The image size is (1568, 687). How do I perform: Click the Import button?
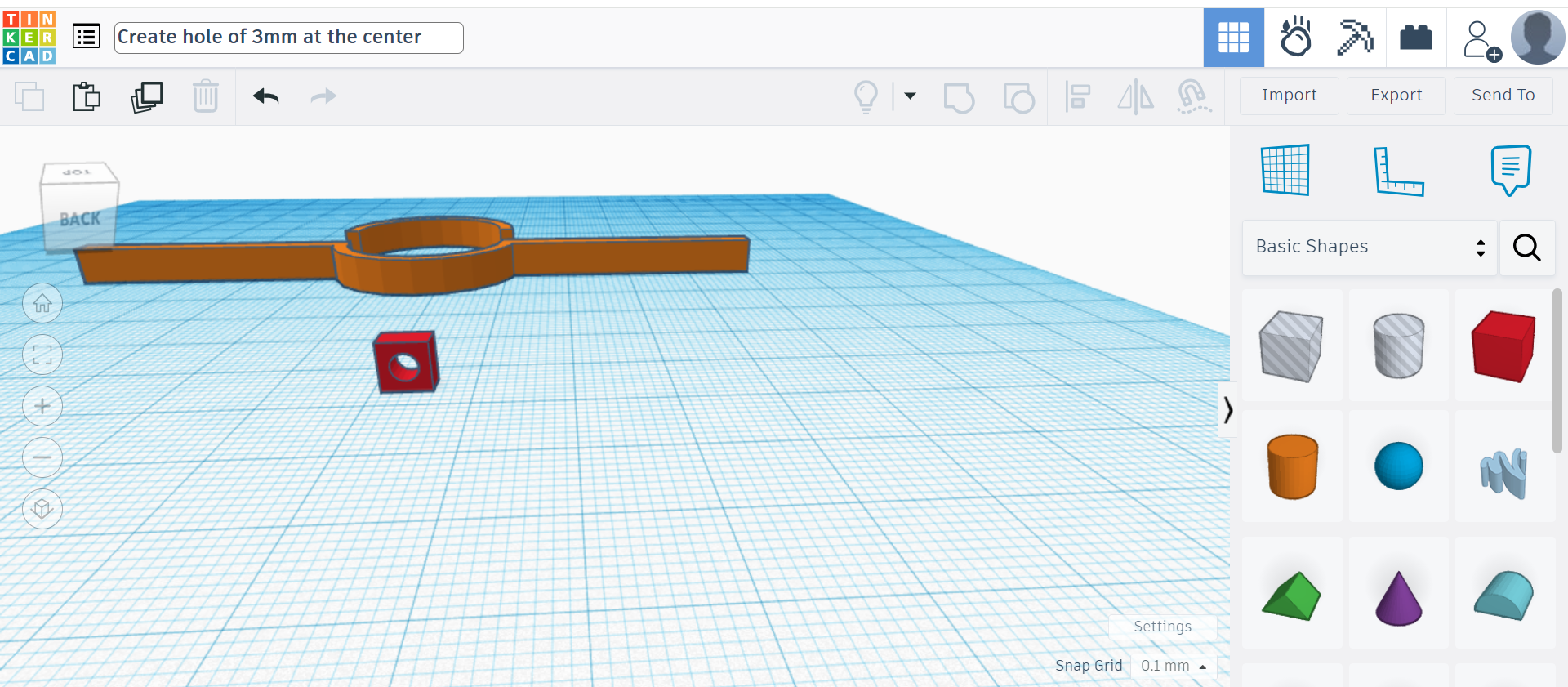[x=1289, y=96]
